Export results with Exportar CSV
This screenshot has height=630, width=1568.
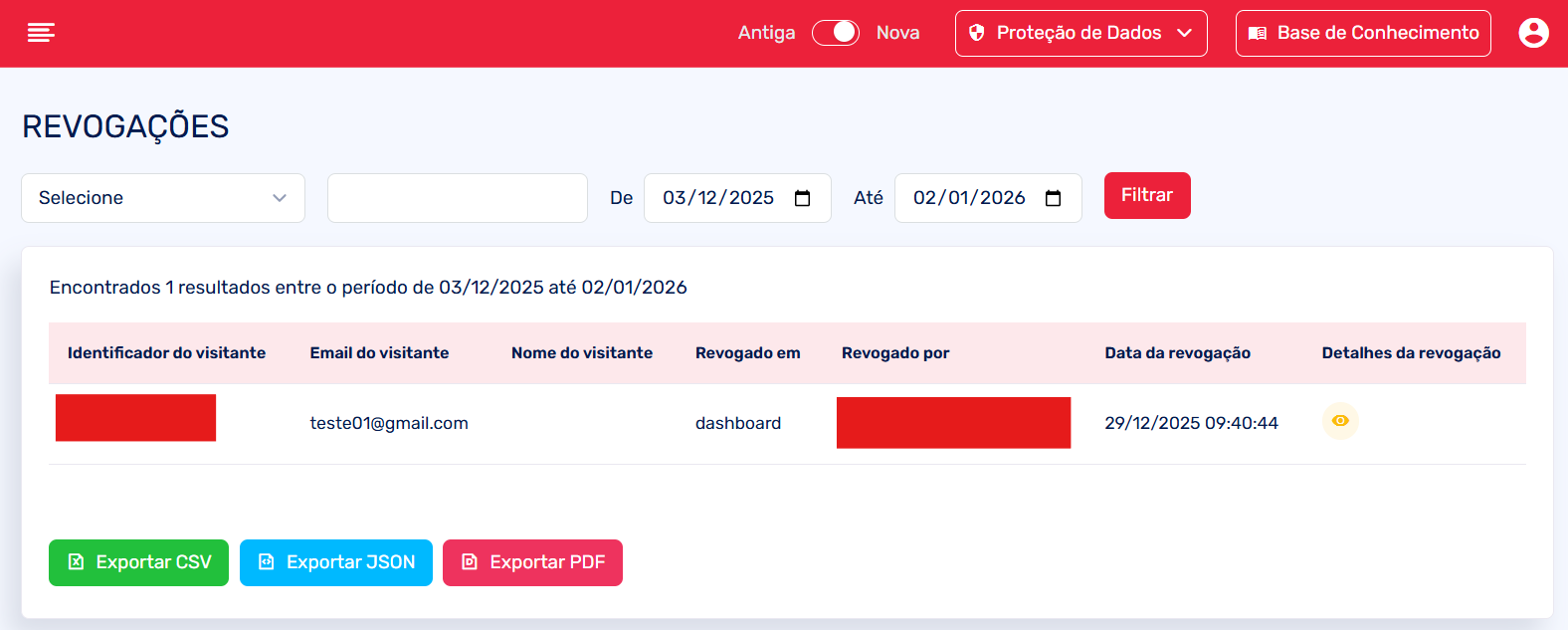(x=138, y=562)
